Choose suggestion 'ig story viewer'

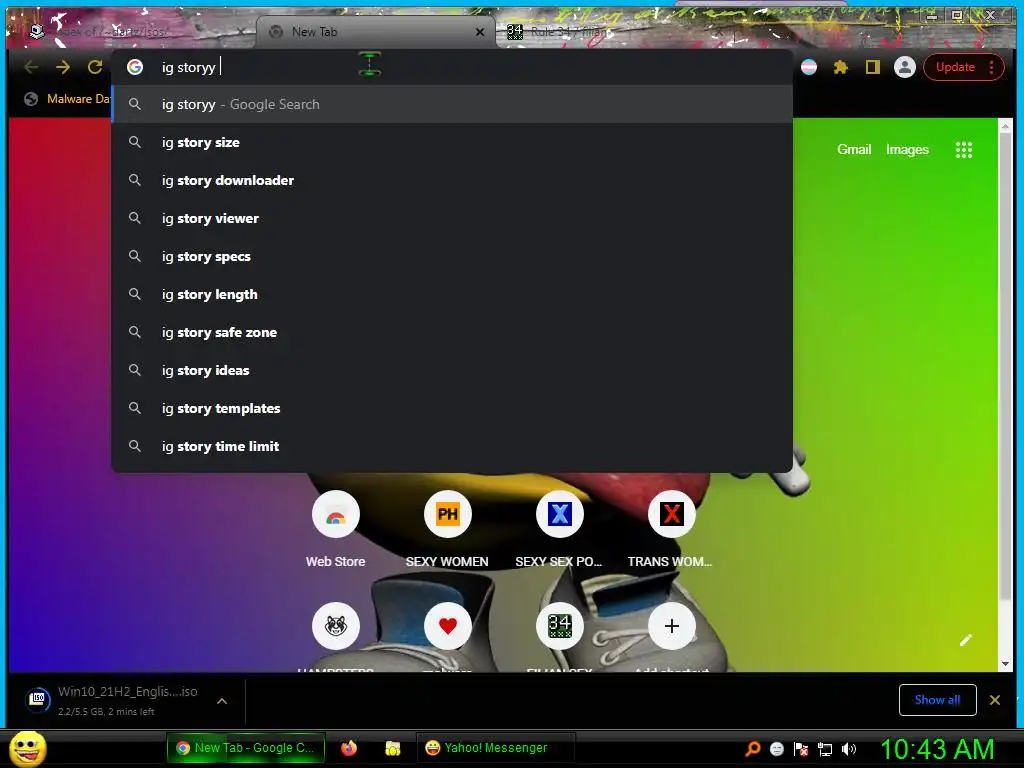point(452,218)
